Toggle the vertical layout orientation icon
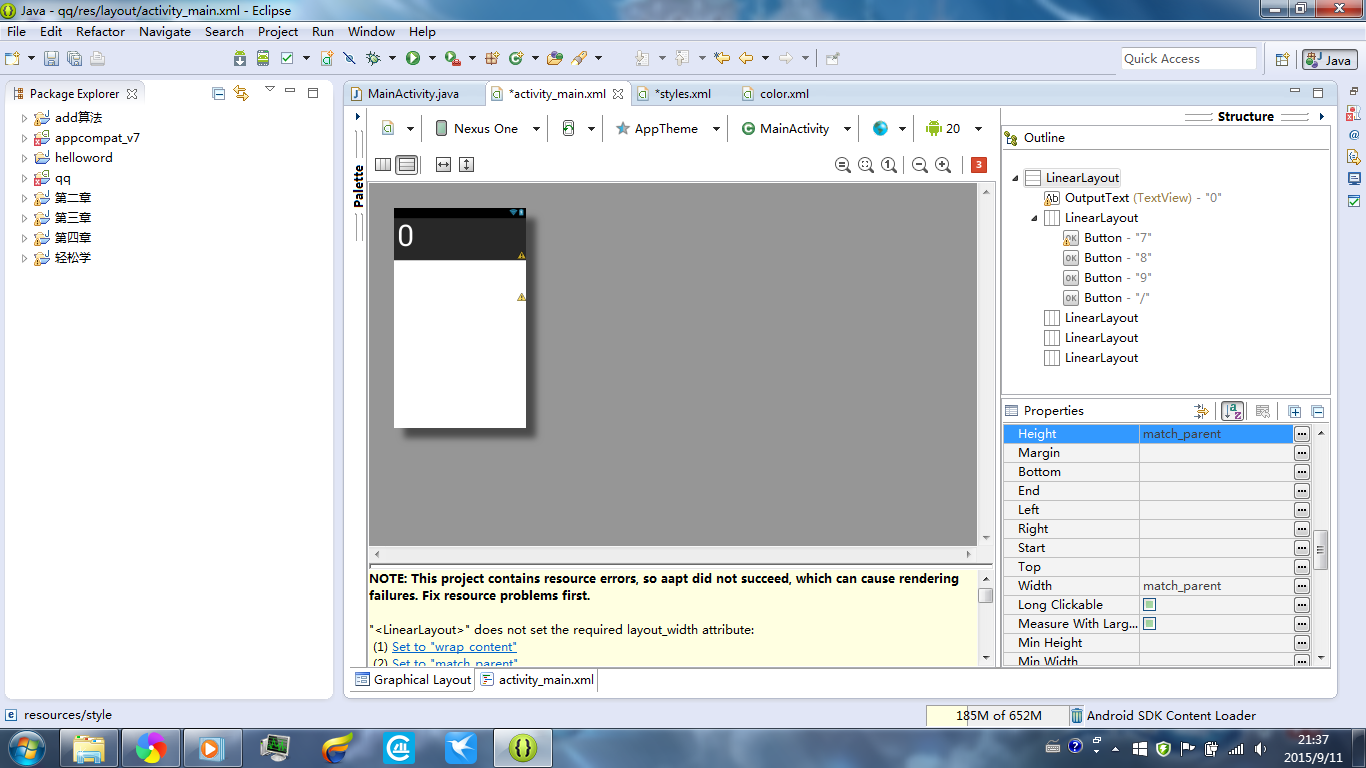Image resolution: width=1366 pixels, height=768 pixels. (407, 165)
